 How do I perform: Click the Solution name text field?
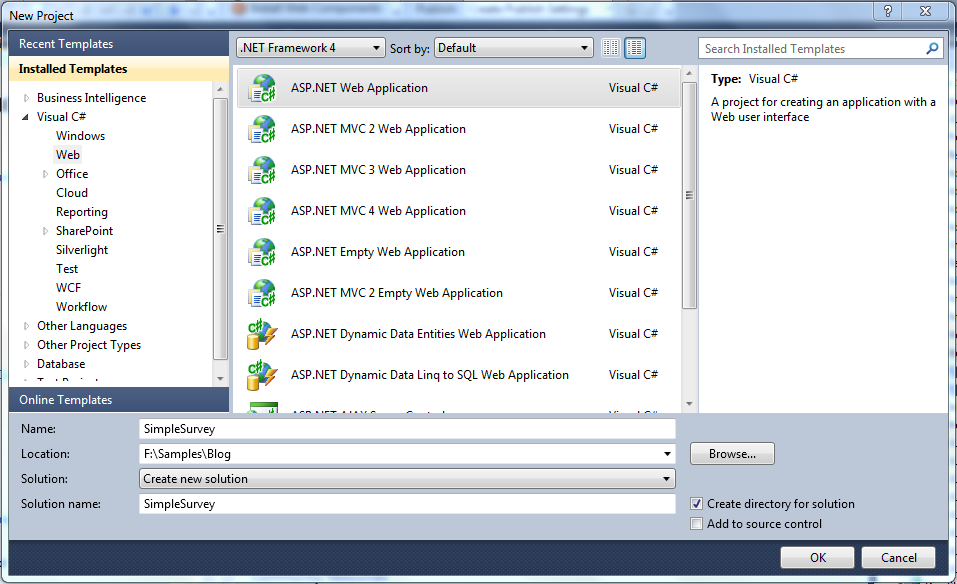(x=407, y=503)
